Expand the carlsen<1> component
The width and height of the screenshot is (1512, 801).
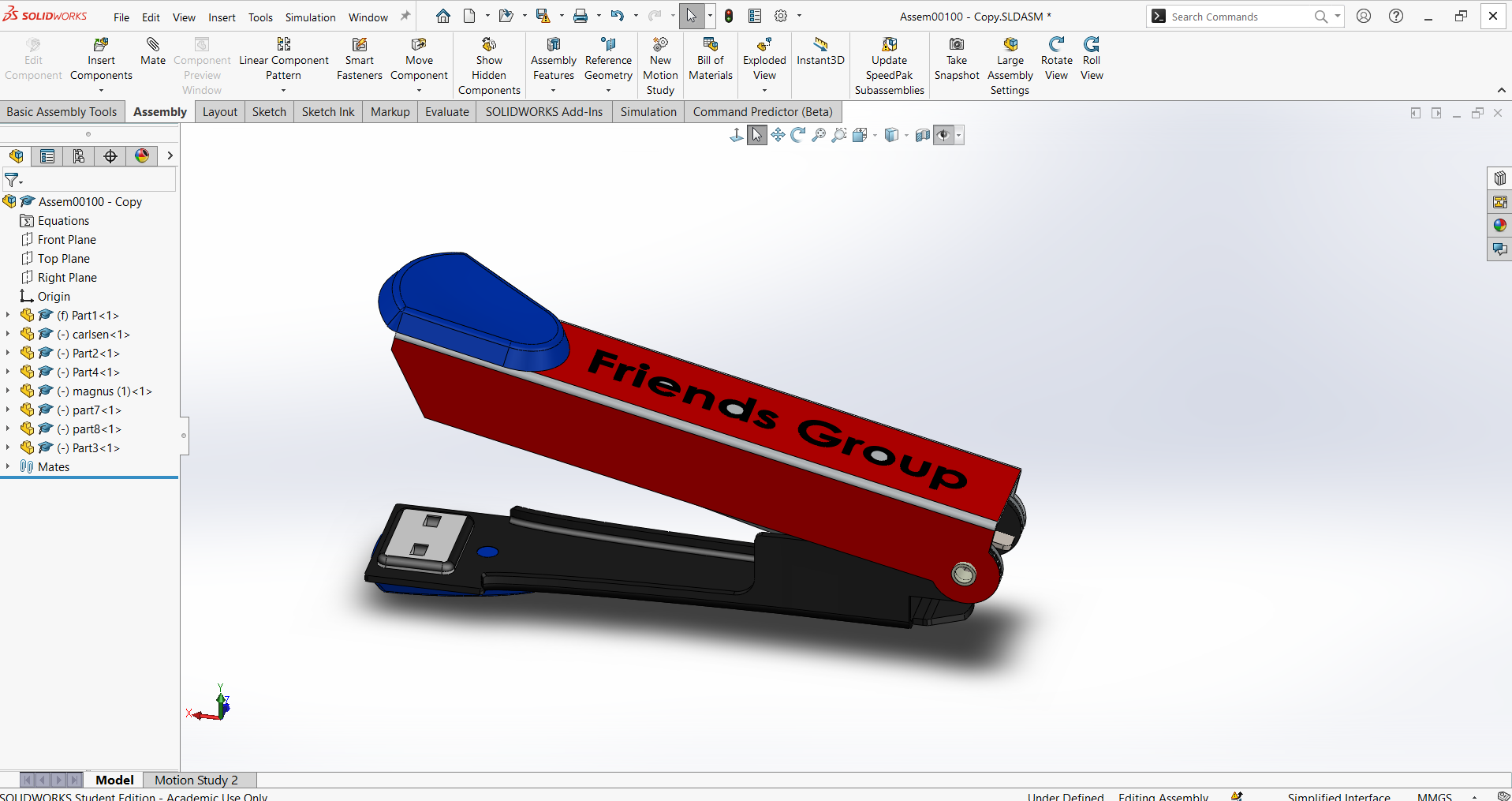click(x=8, y=335)
